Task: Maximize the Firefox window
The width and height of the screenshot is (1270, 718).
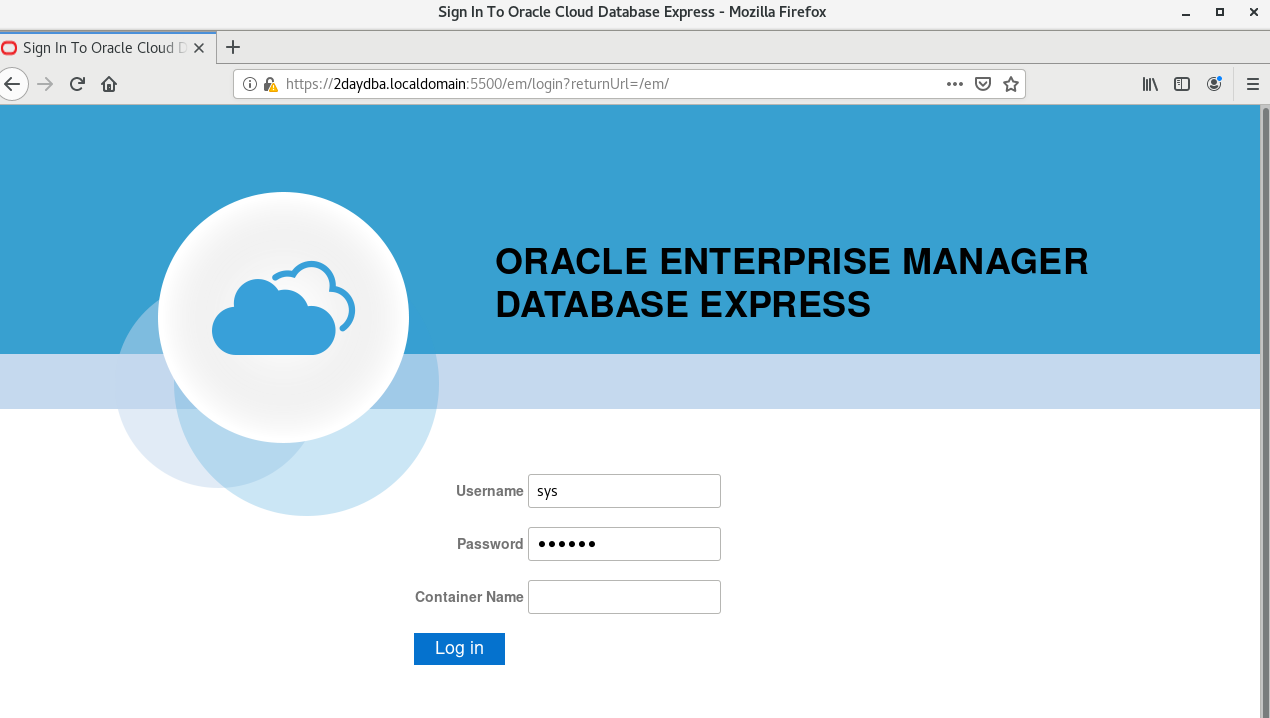Action: click(1220, 12)
